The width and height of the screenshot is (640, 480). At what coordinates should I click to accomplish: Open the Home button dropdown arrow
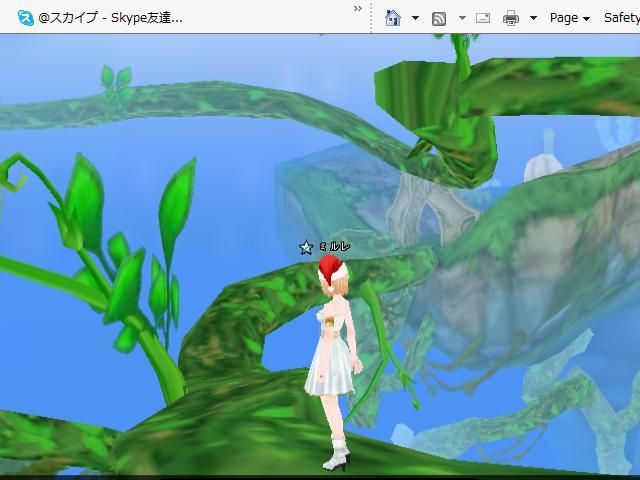pos(415,18)
